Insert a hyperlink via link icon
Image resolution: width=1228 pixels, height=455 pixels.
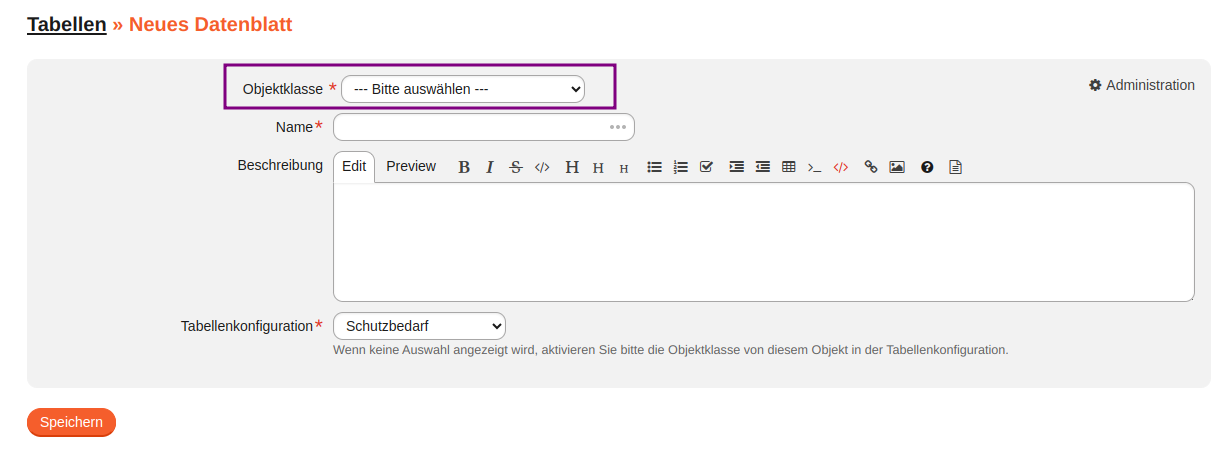pos(870,167)
